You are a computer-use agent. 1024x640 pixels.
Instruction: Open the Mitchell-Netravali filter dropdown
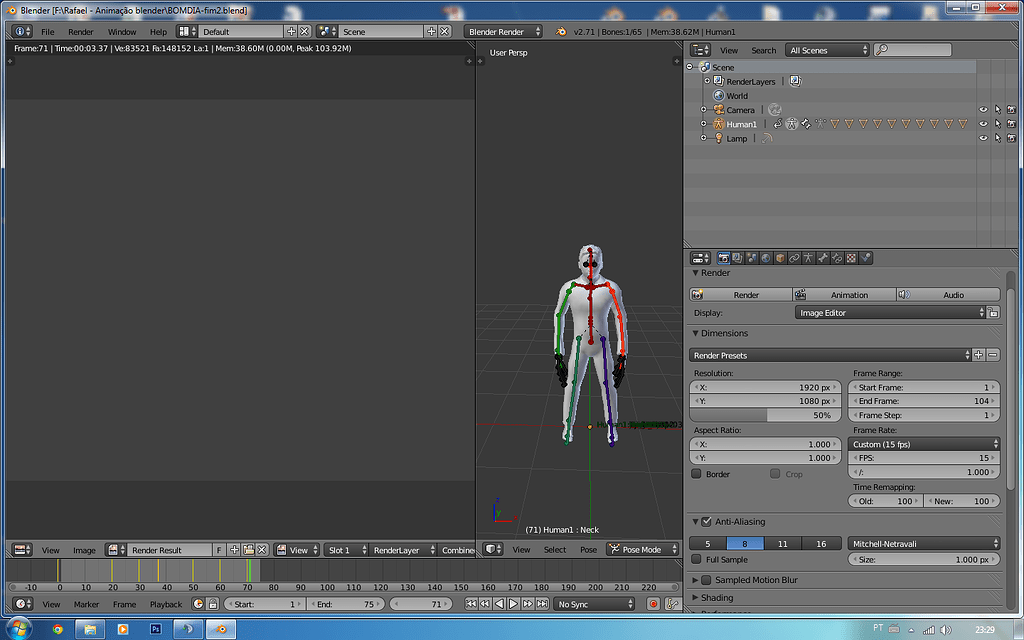tap(924, 543)
